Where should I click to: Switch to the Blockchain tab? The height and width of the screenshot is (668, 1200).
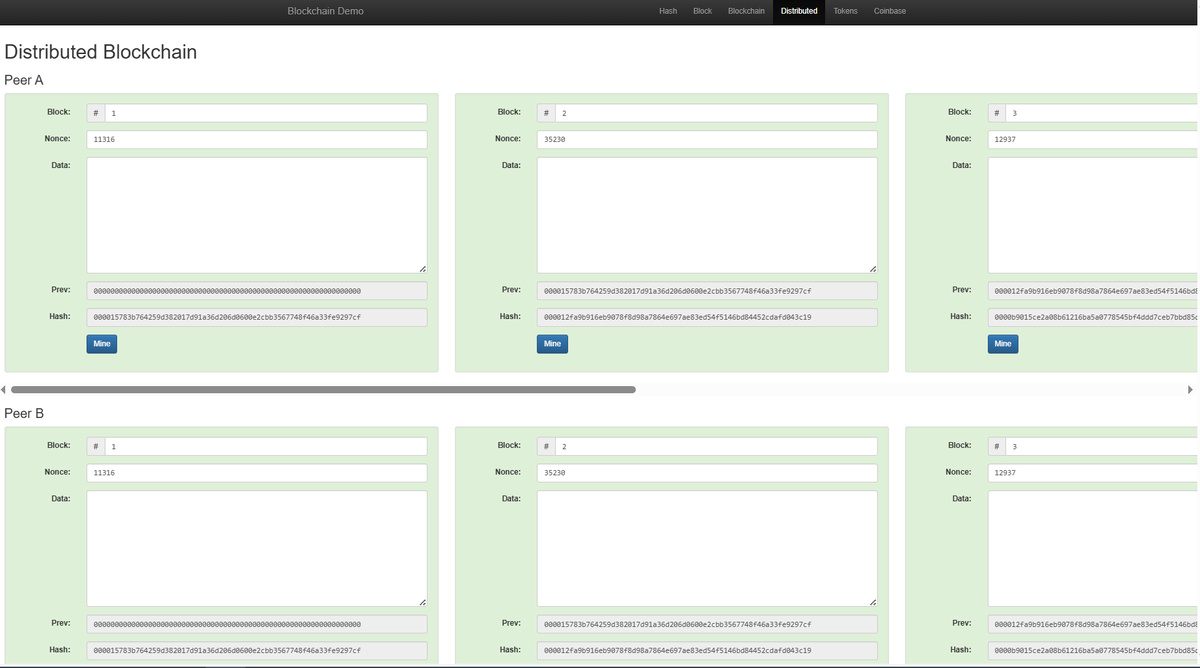746,11
